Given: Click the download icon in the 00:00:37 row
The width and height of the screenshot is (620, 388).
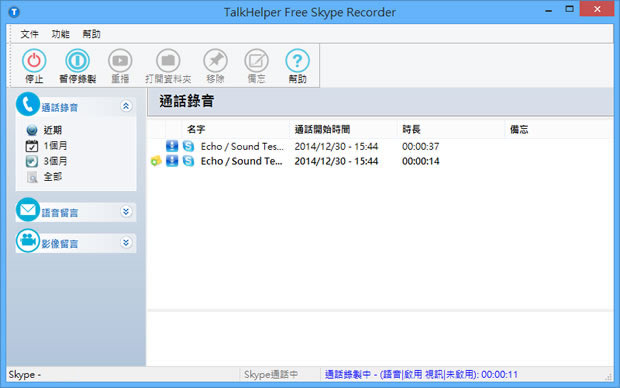Looking at the screenshot, I should click(x=172, y=146).
